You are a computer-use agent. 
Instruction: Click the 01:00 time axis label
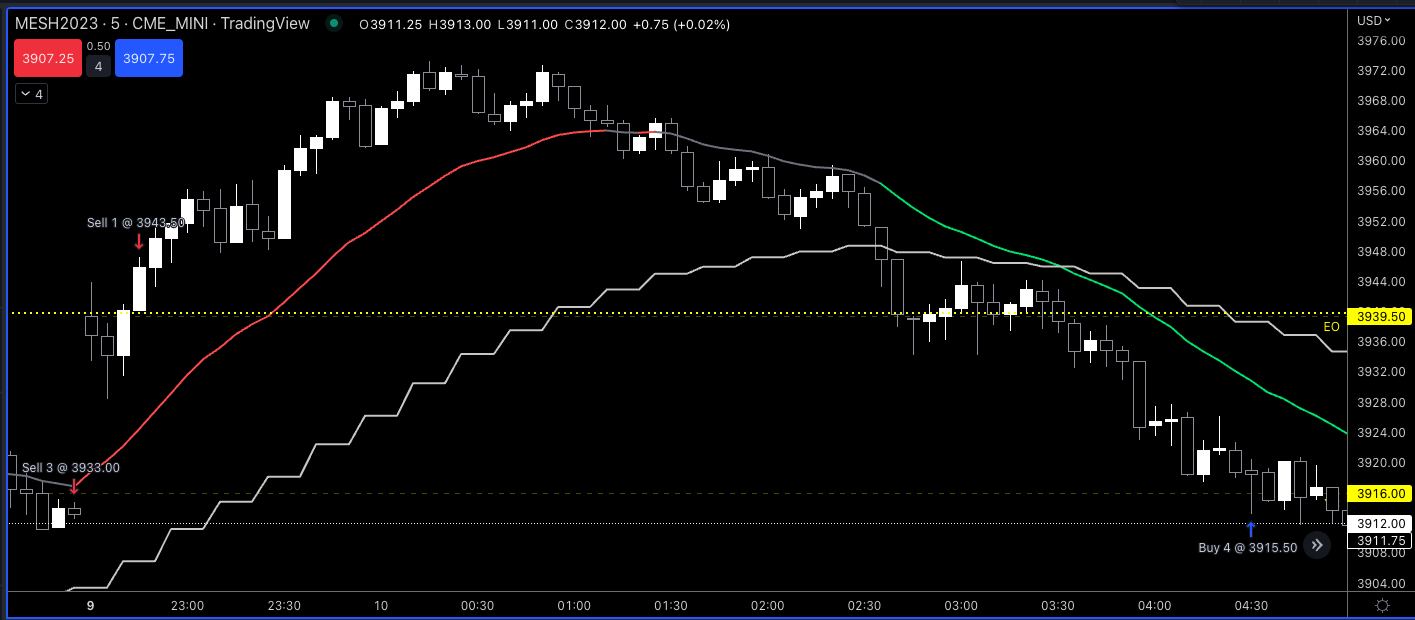click(x=575, y=606)
